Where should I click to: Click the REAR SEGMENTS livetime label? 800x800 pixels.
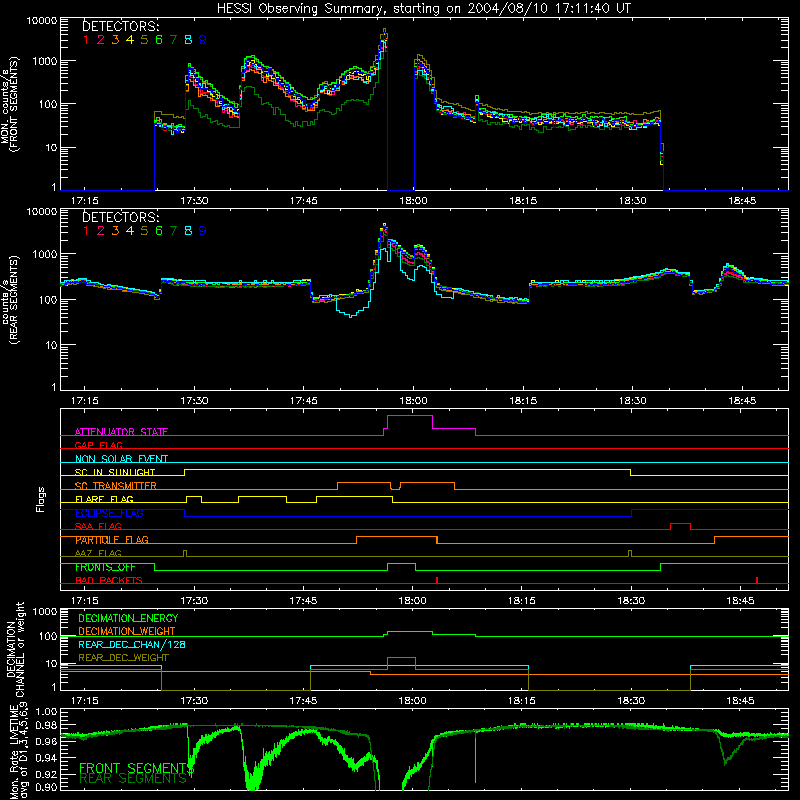[x=133, y=779]
